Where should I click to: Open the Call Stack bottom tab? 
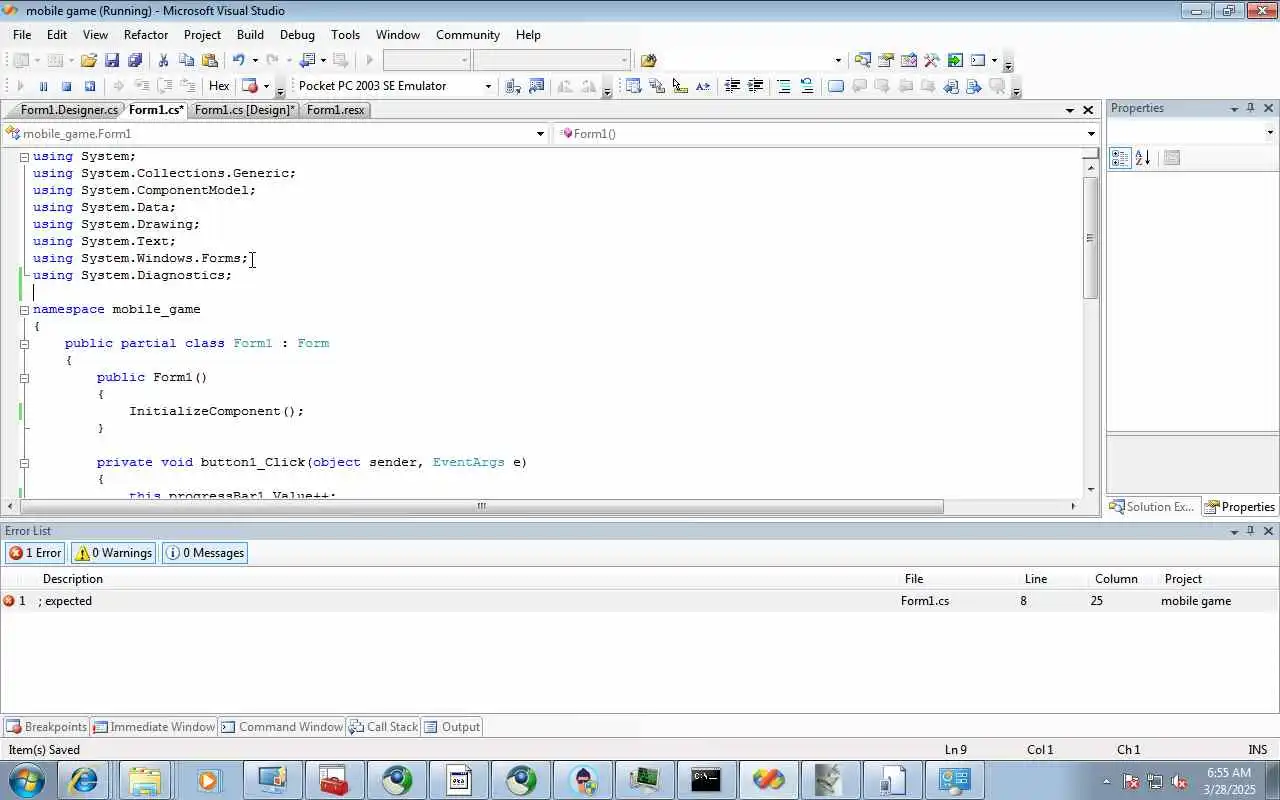pyautogui.click(x=383, y=727)
